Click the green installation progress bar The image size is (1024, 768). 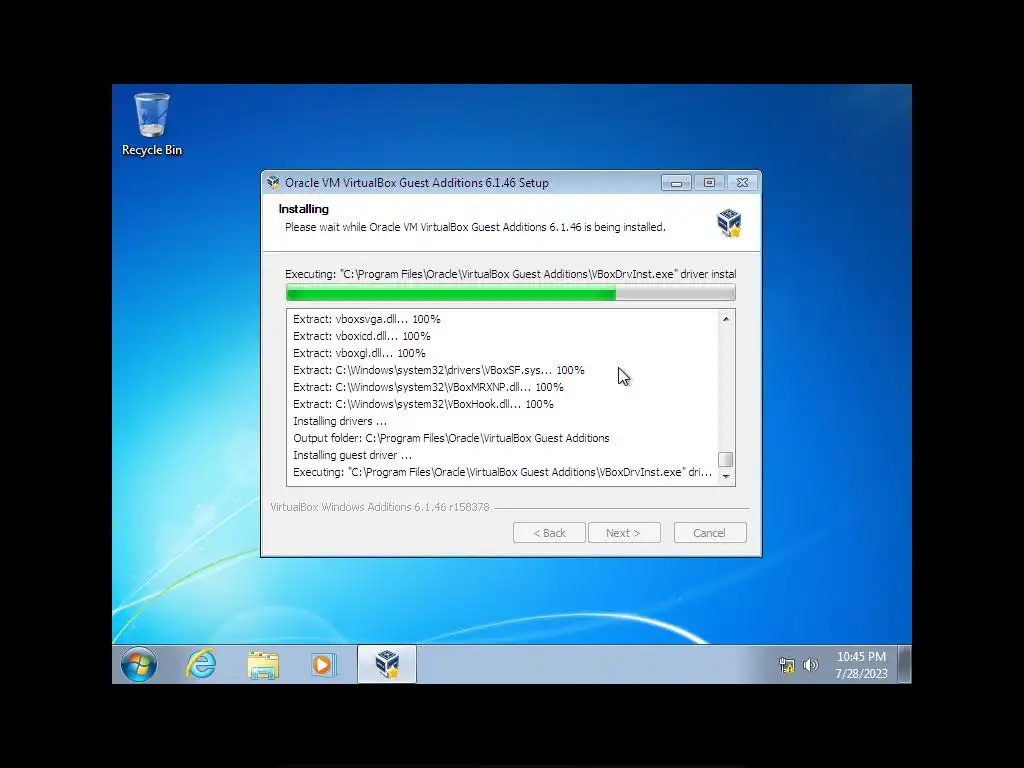[511, 293]
